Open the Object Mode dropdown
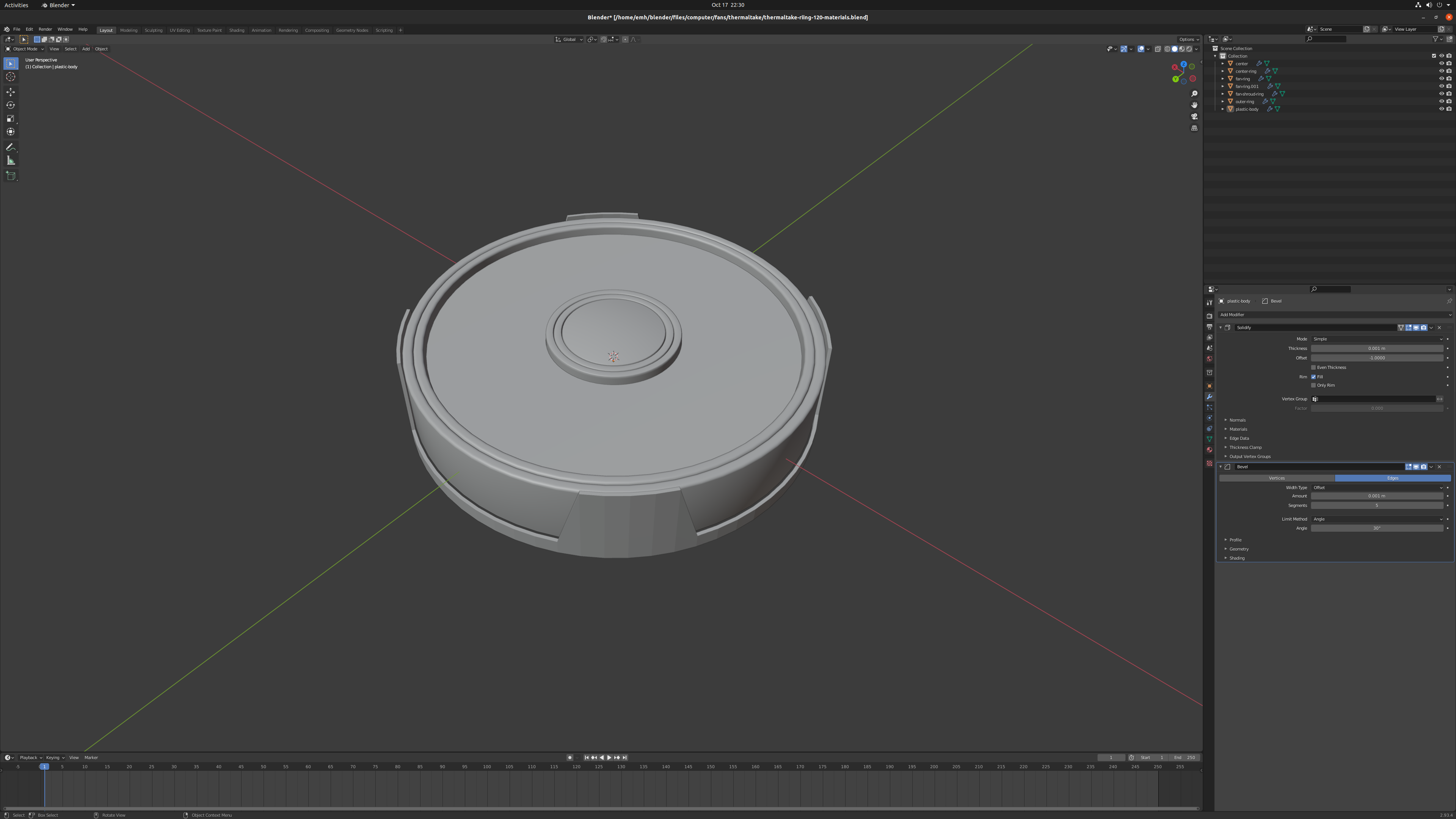 [x=24, y=49]
